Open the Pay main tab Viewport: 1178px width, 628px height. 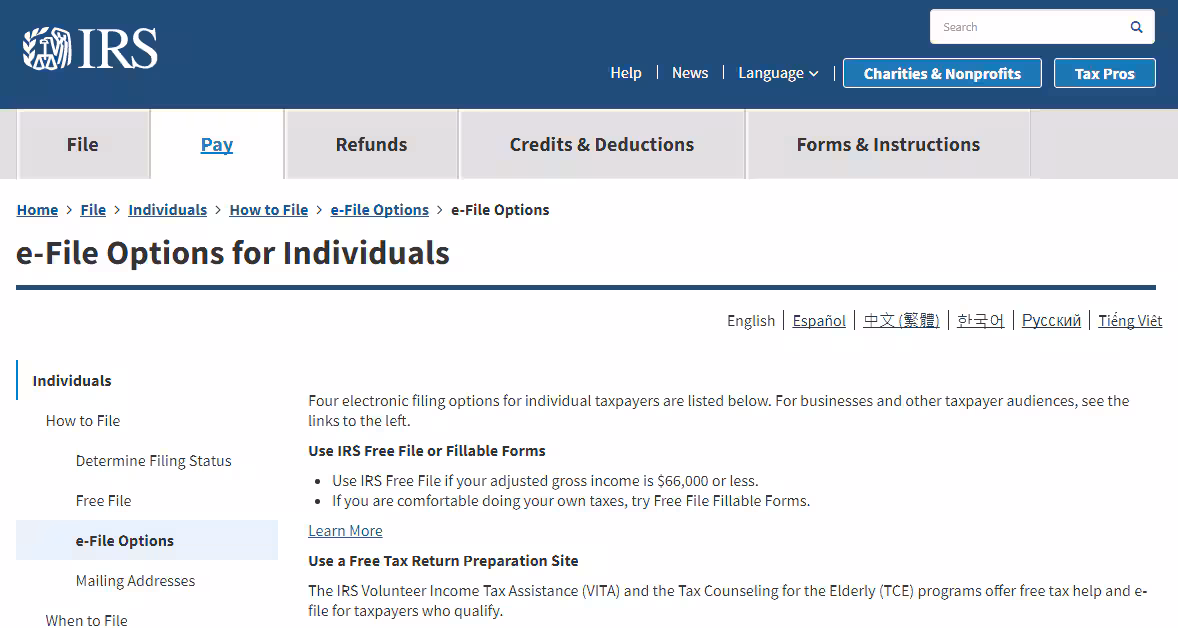tap(217, 144)
